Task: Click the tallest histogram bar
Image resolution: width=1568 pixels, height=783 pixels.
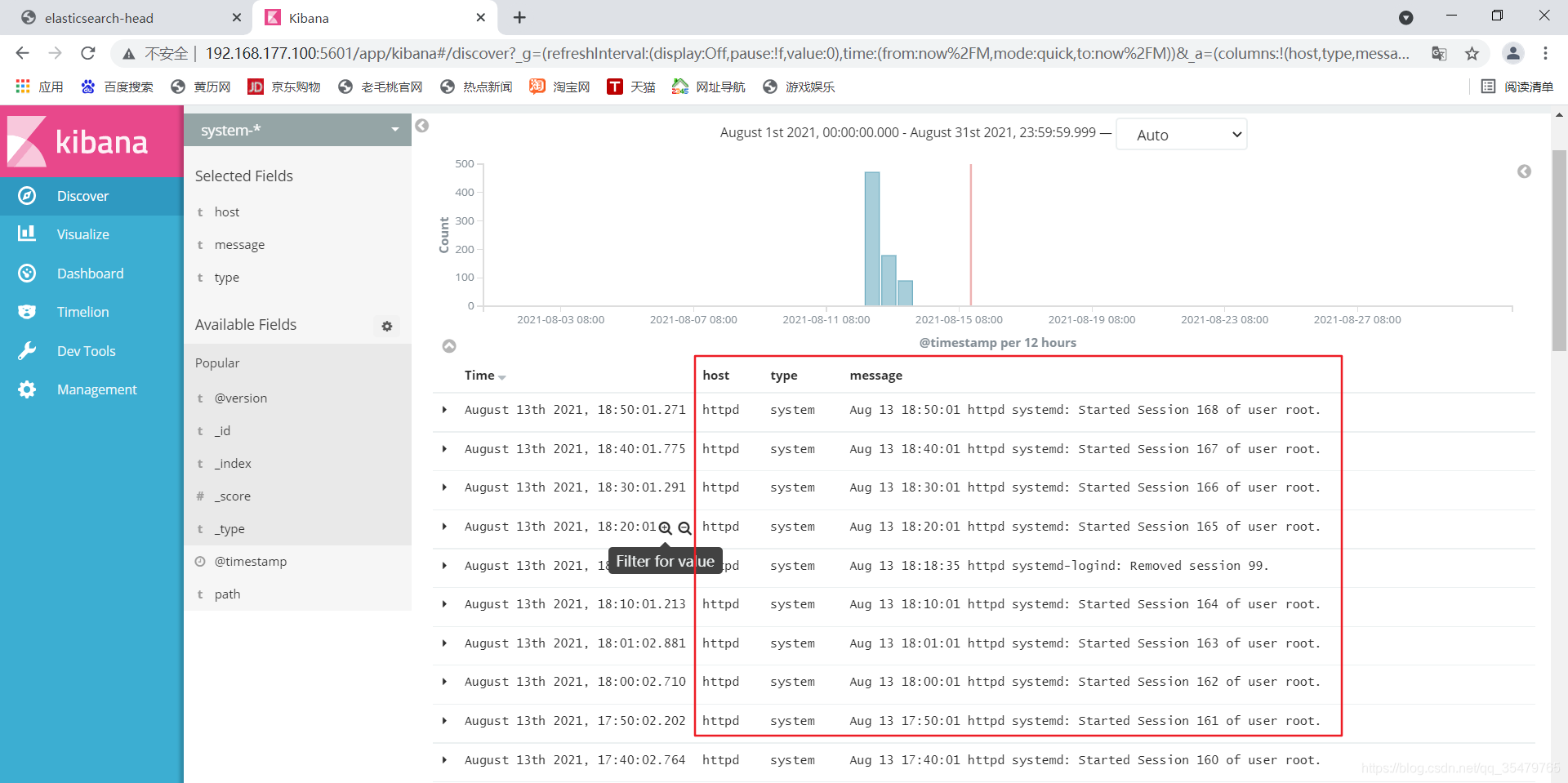Action: click(872, 238)
